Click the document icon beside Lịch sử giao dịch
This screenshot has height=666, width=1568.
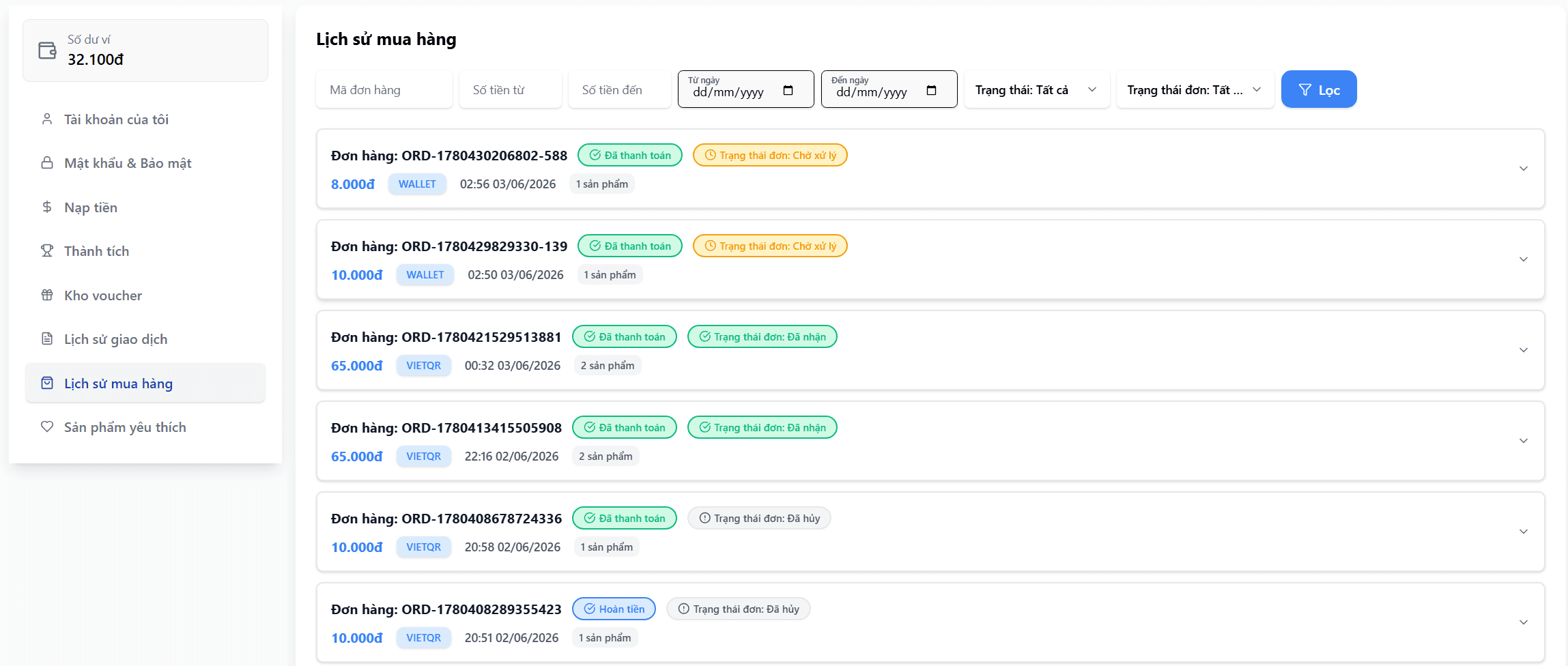(47, 339)
